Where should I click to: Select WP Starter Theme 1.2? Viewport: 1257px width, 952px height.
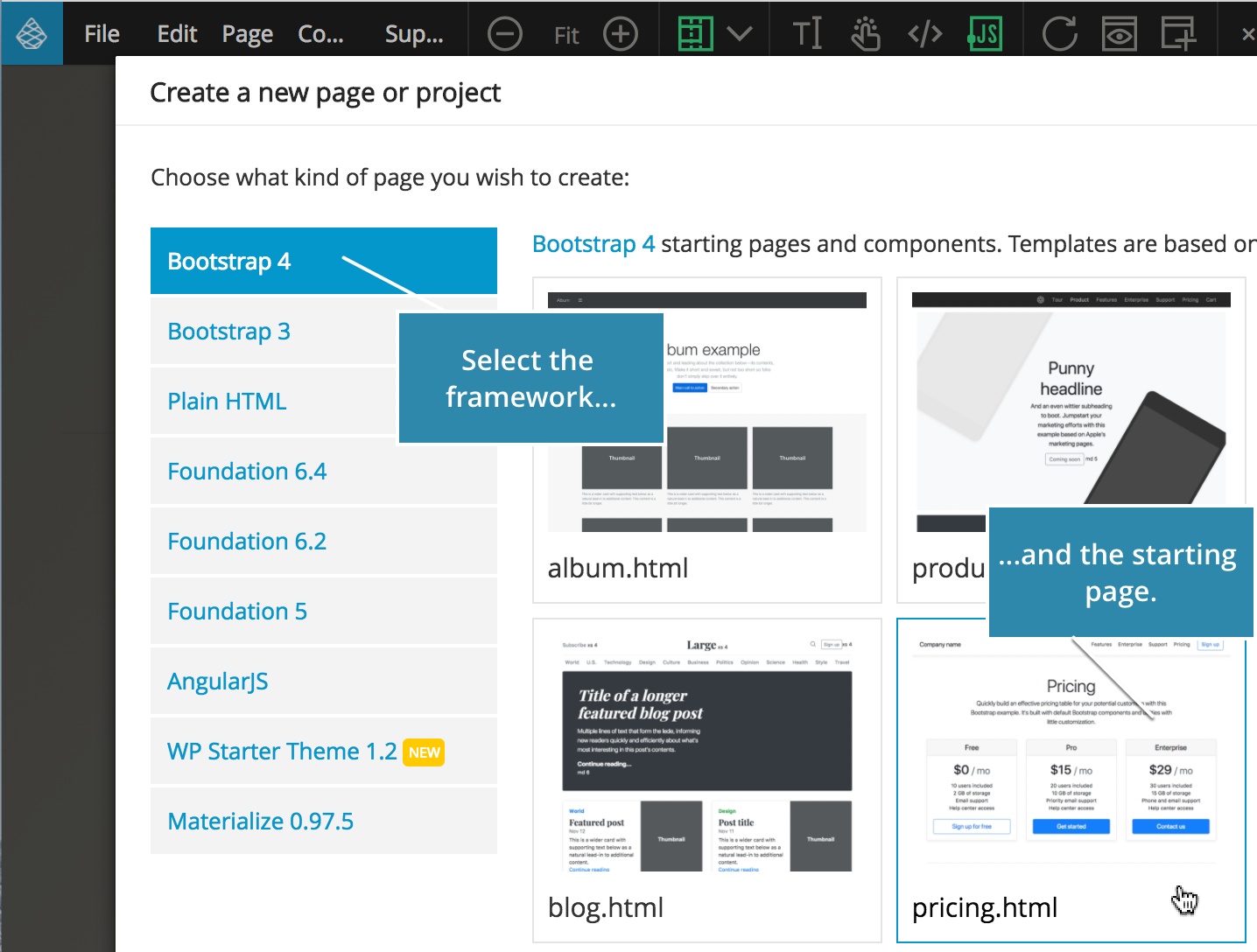click(x=324, y=751)
